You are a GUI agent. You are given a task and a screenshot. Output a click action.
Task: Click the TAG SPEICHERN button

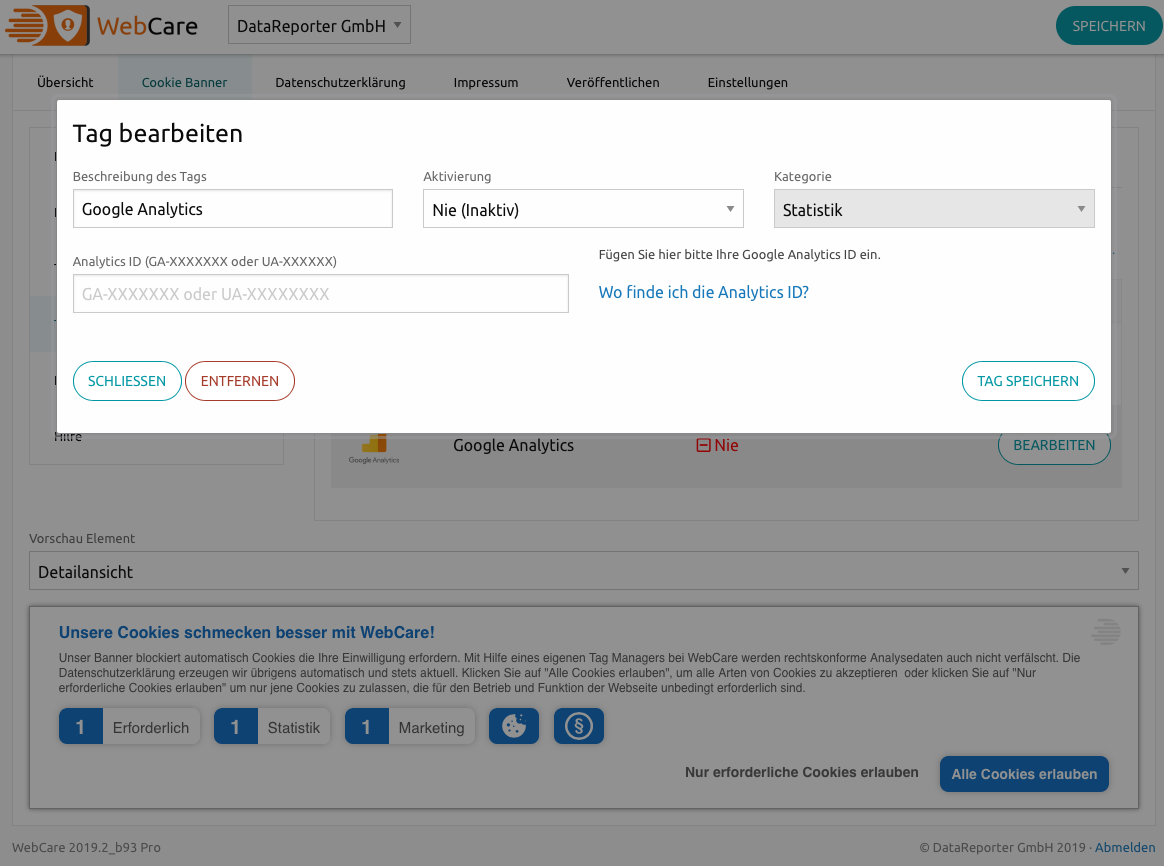pyautogui.click(x=1028, y=381)
